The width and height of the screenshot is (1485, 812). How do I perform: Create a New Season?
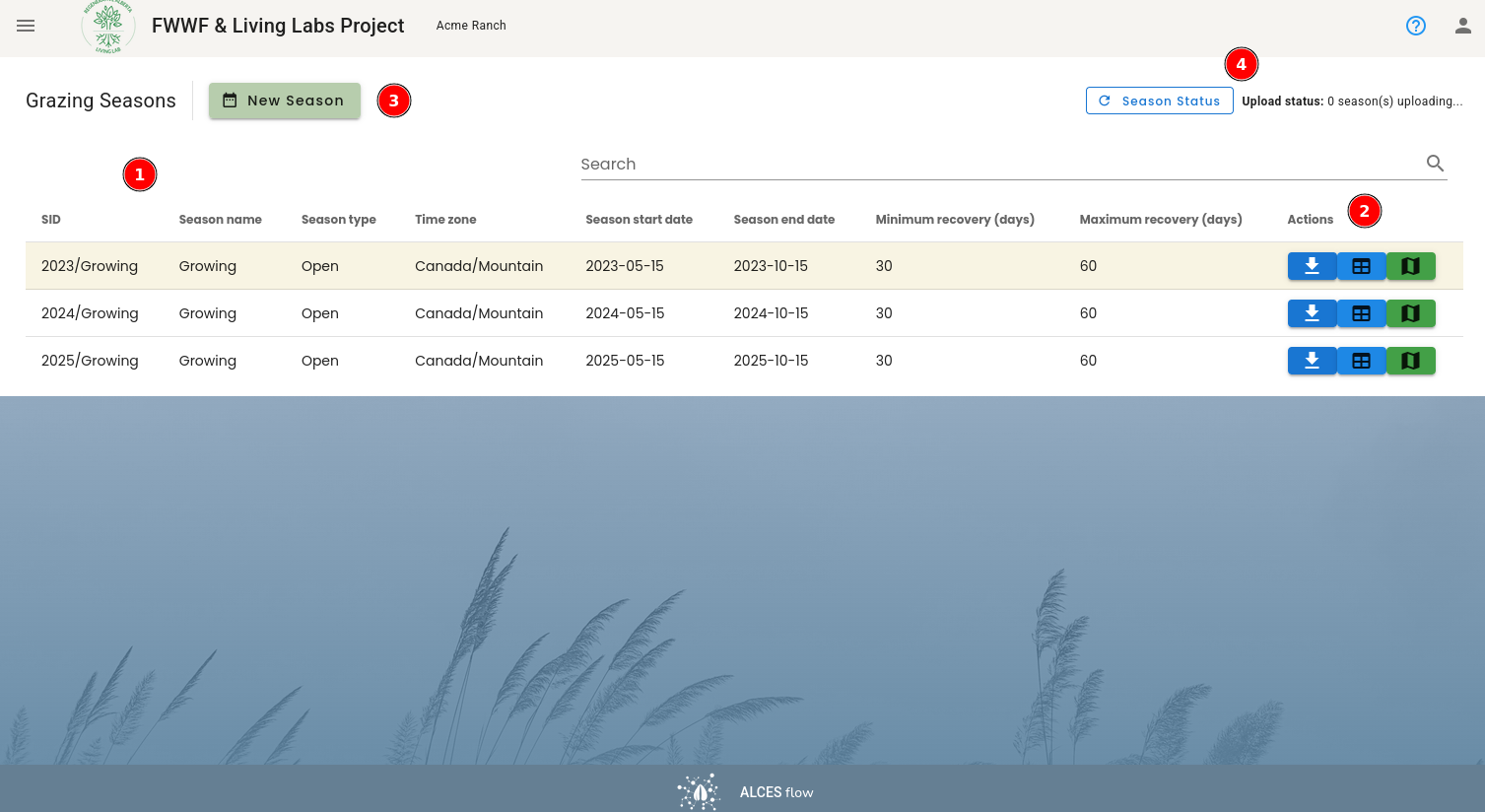pyautogui.click(x=284, y=101)
